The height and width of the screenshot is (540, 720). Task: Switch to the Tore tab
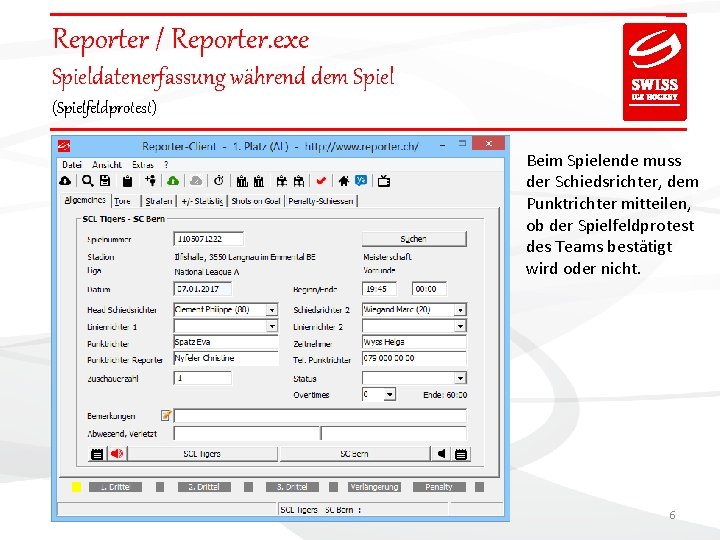pos(122,201)
